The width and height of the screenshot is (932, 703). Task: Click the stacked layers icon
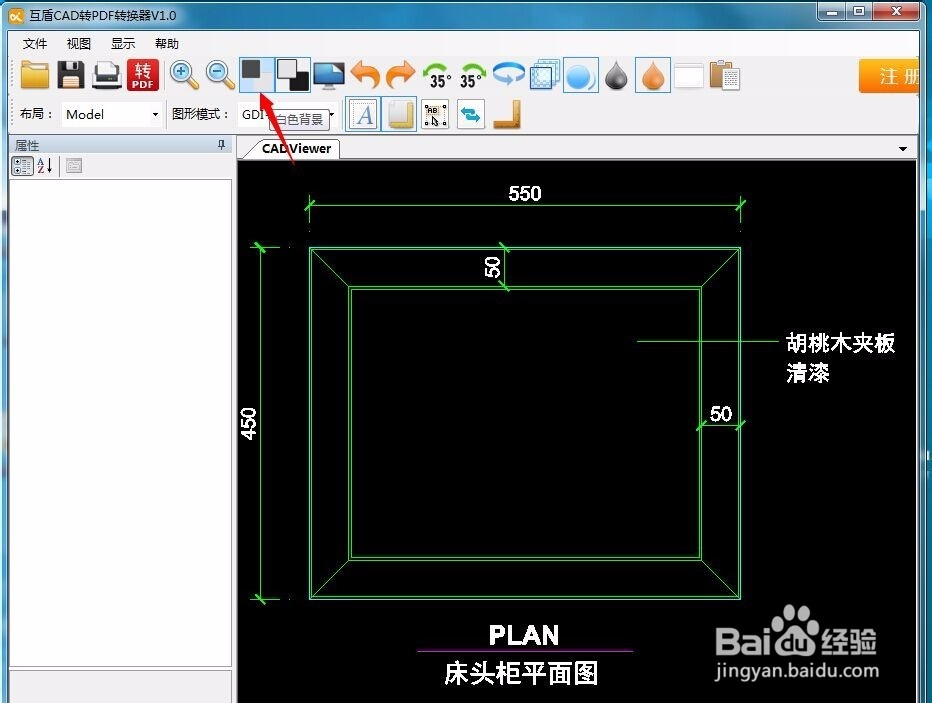(544, 75)
